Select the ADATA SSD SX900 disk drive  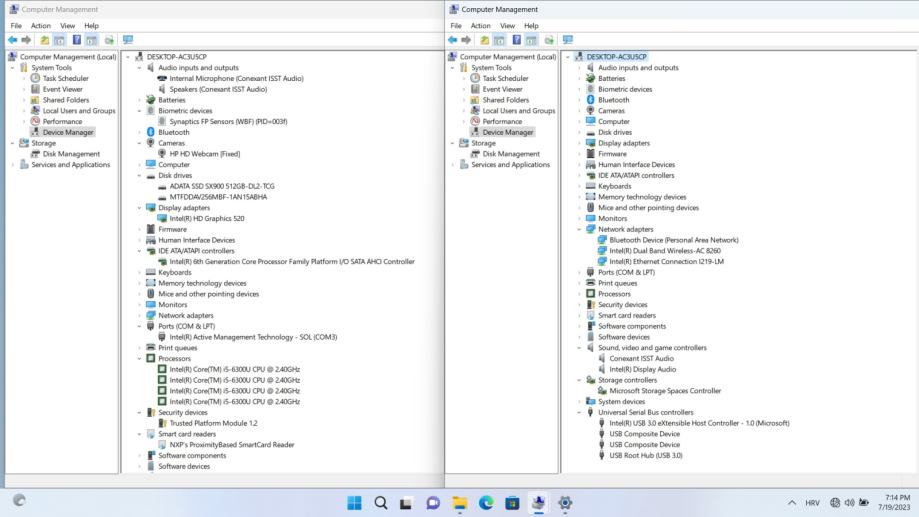point(220,186)
